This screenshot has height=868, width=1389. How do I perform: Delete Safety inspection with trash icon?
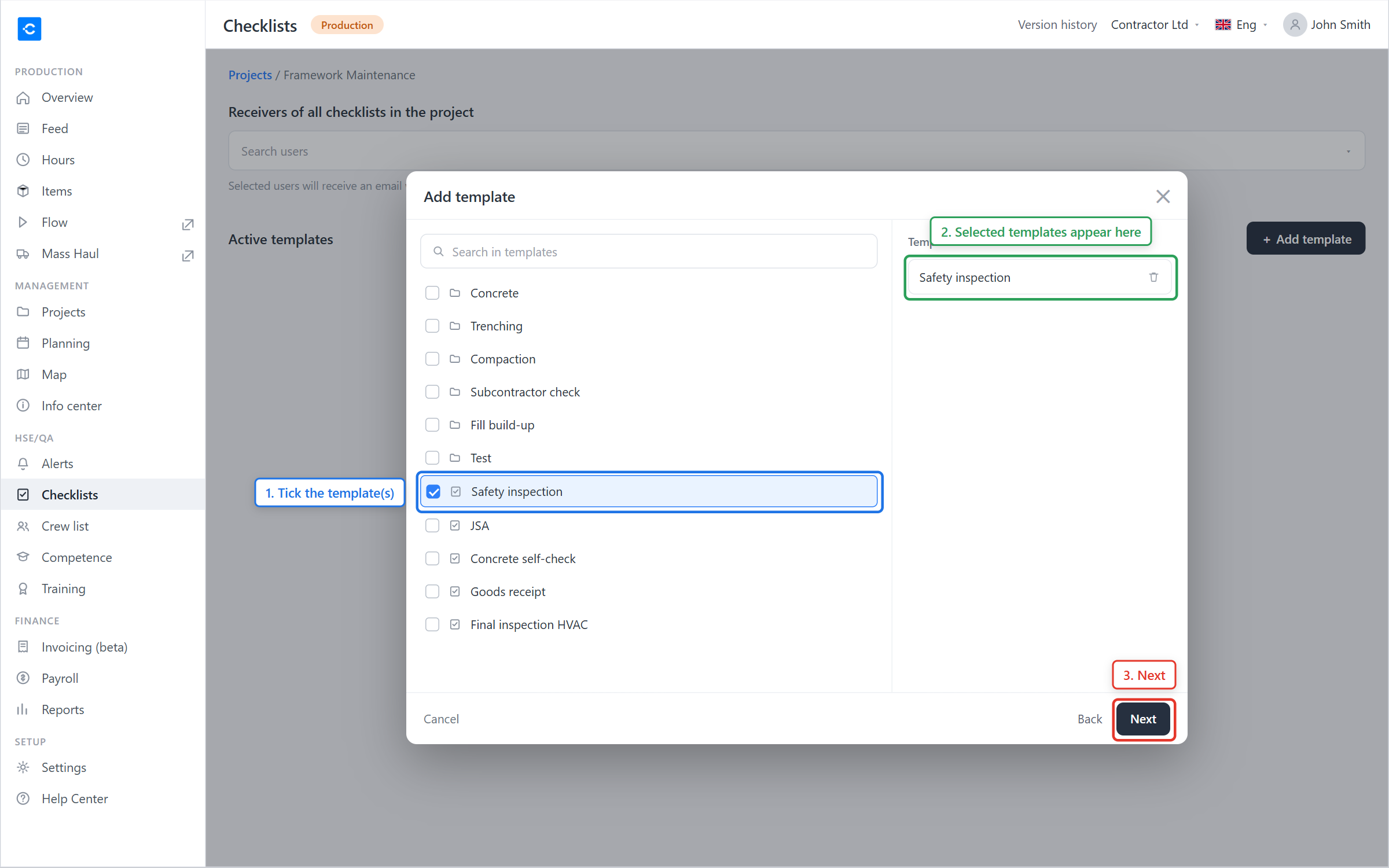(x=1153, y=277)
